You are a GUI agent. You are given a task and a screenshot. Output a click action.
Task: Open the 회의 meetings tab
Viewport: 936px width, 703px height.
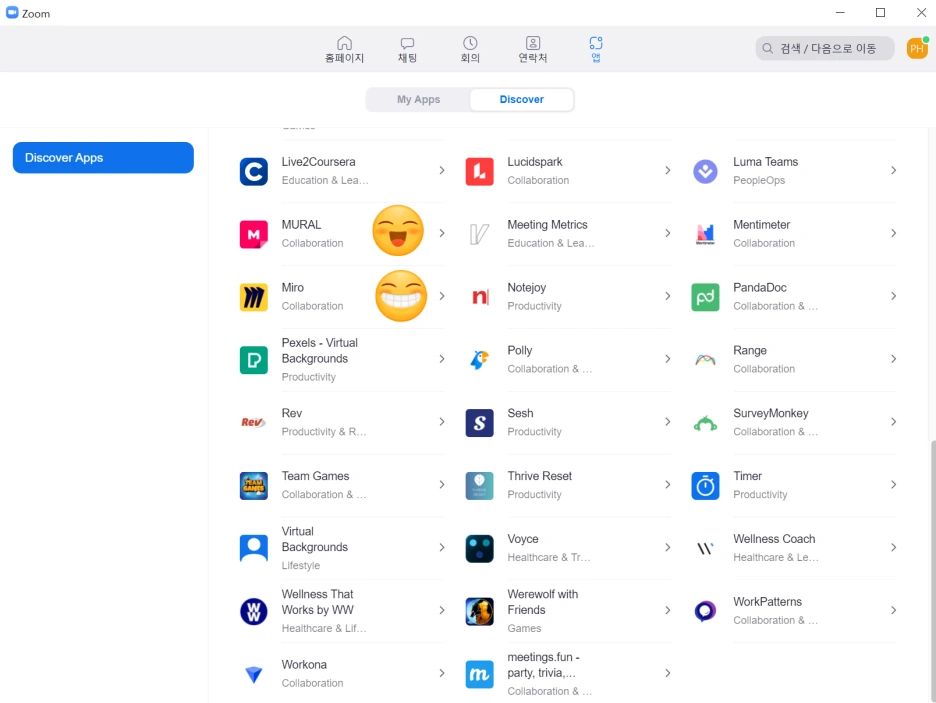[470, 49]
